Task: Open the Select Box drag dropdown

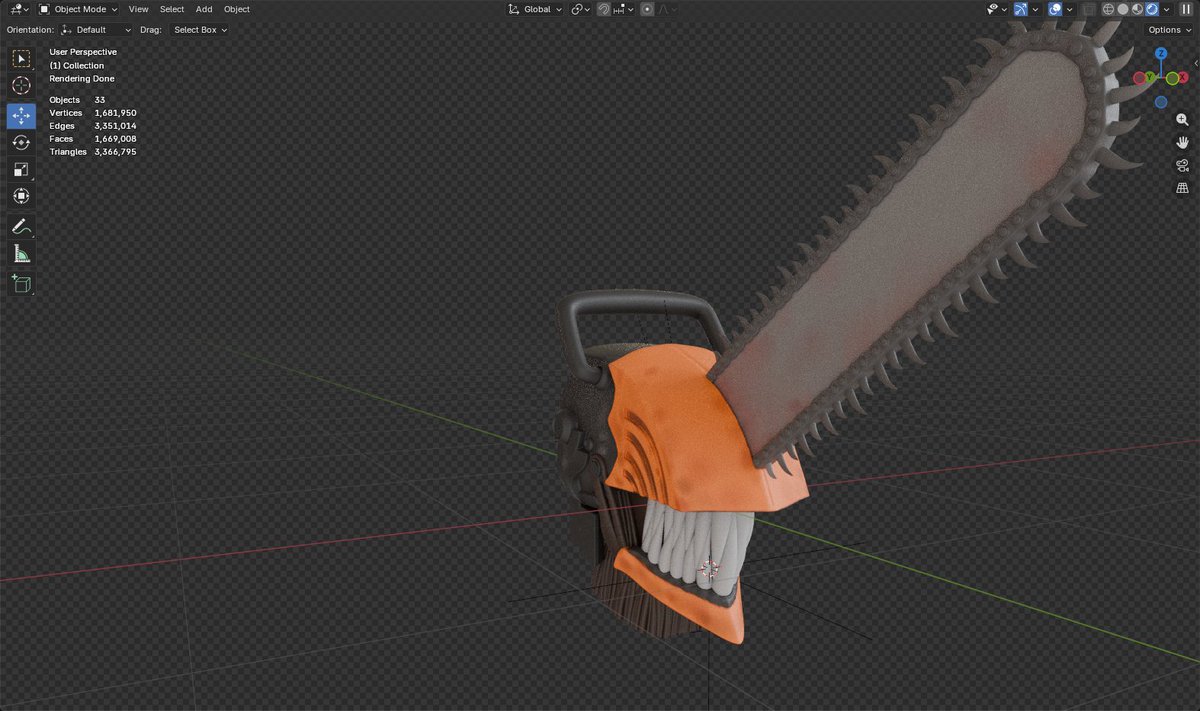Action: pos(198,30)
